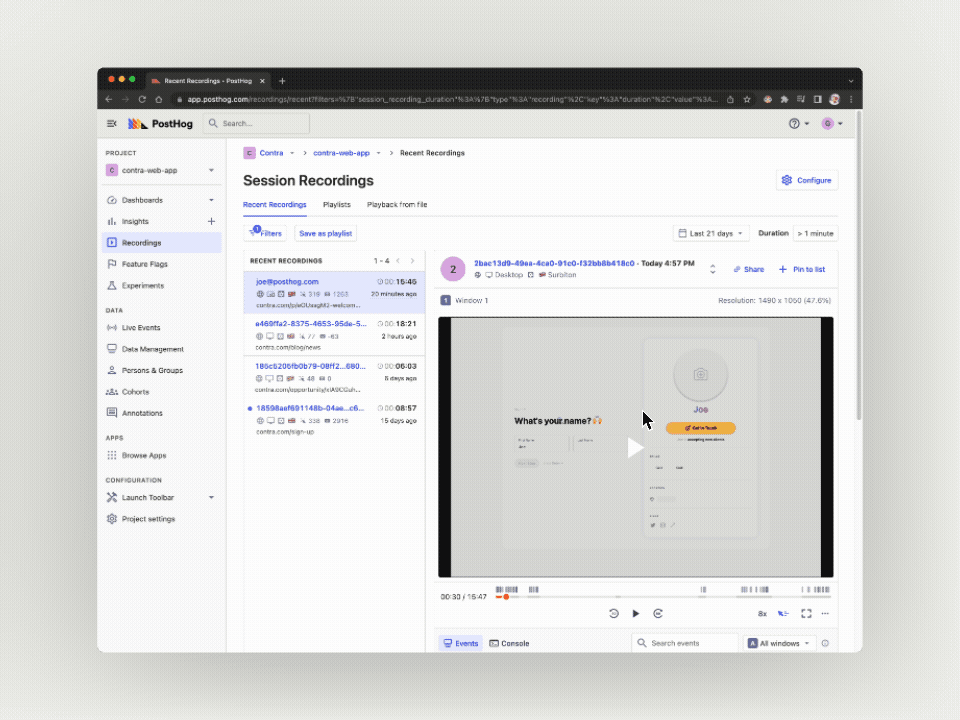Open the All windows dropdown
This screenshot has width=960, height=720.
point(779,643)
